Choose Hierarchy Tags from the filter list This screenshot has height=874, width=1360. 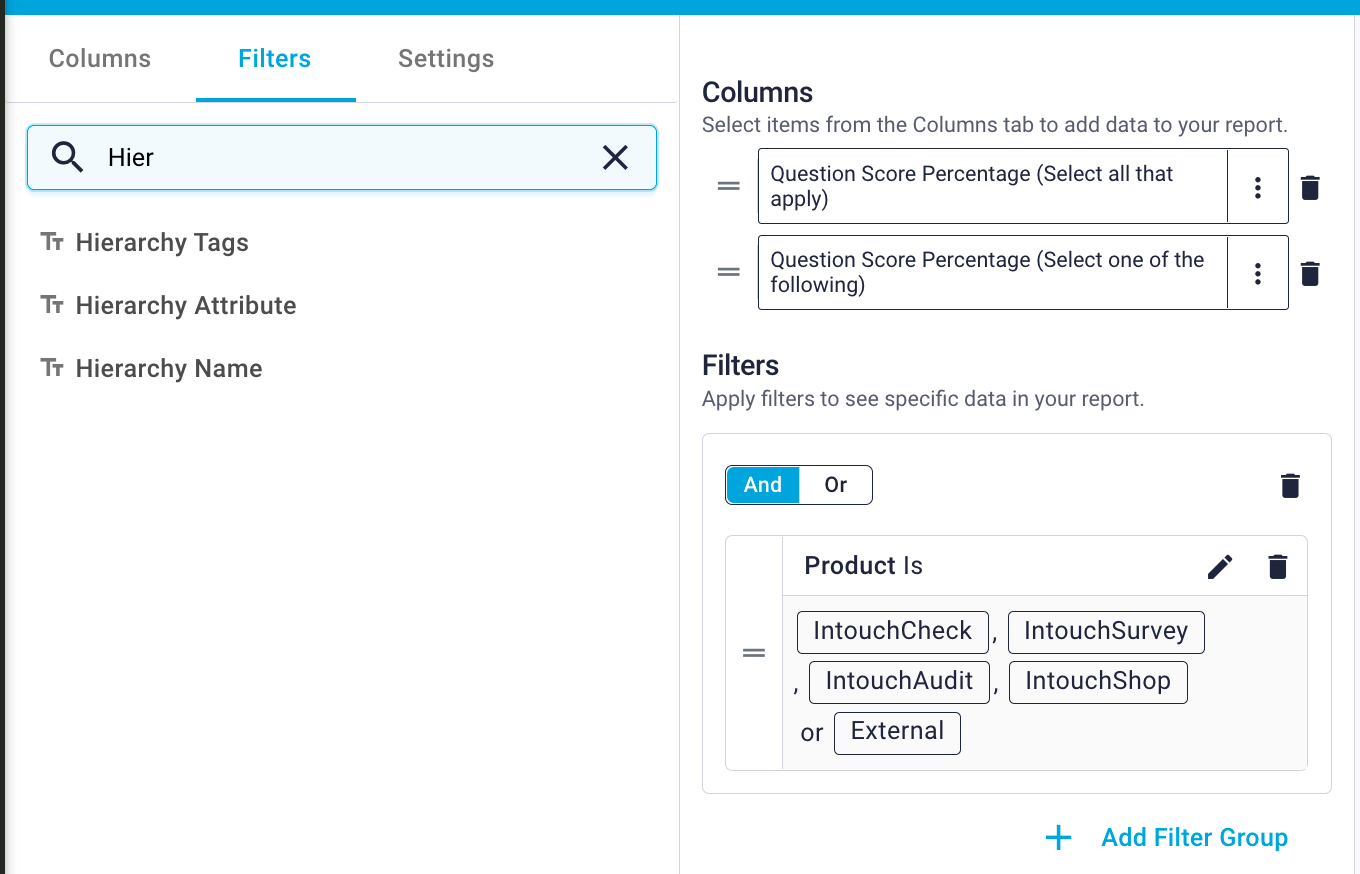coord(162,243)
